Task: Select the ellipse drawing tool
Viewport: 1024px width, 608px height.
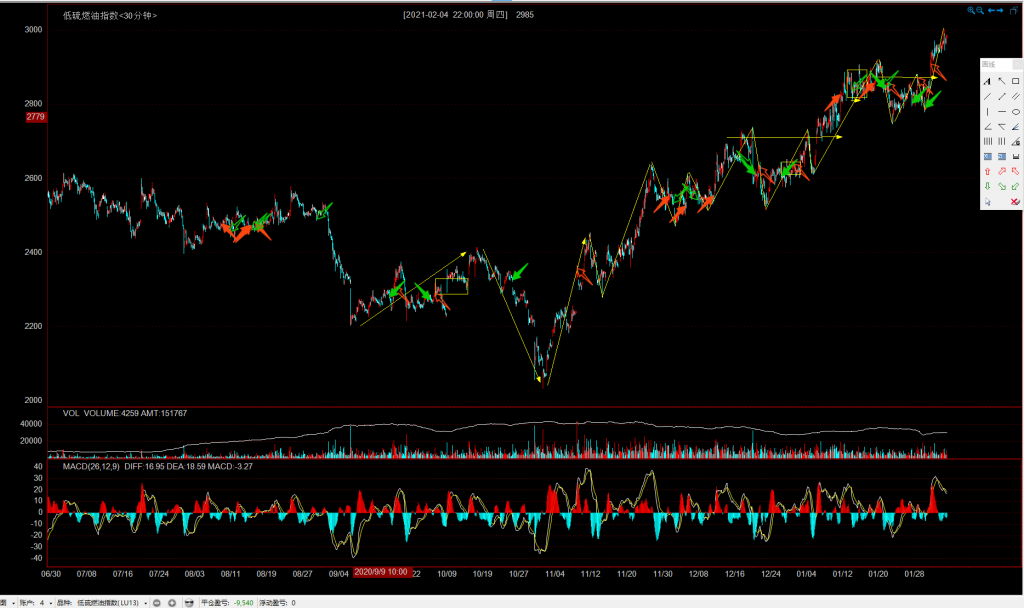Action: pyautogui.click(x=1015, y=112)
